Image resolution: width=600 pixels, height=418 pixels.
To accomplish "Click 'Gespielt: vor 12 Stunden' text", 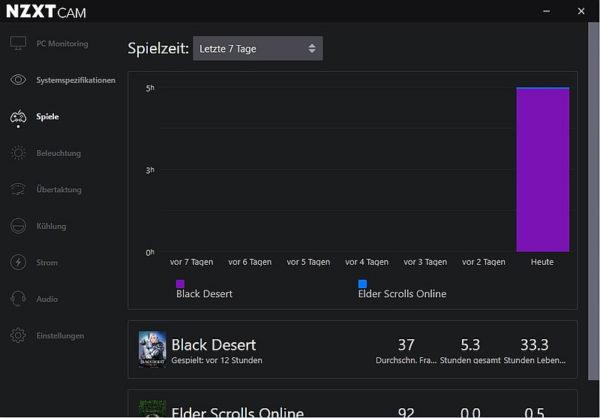I will click(x=217, y=360).
